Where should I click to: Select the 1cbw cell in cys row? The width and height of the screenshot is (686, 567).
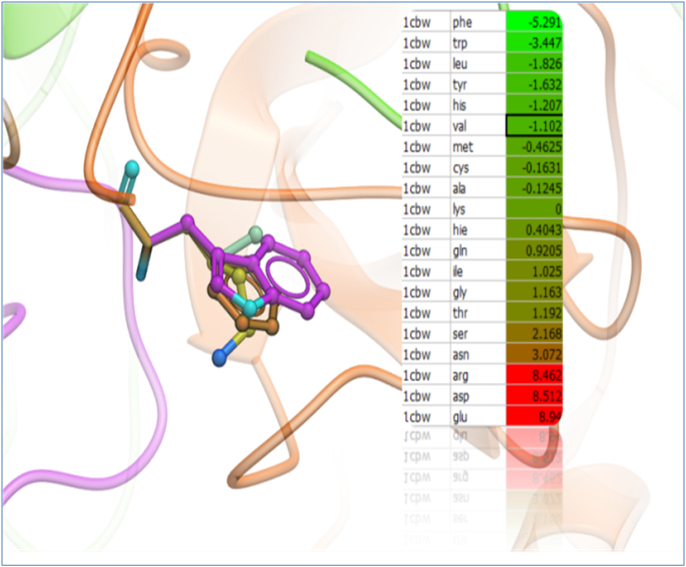point(425,167)
